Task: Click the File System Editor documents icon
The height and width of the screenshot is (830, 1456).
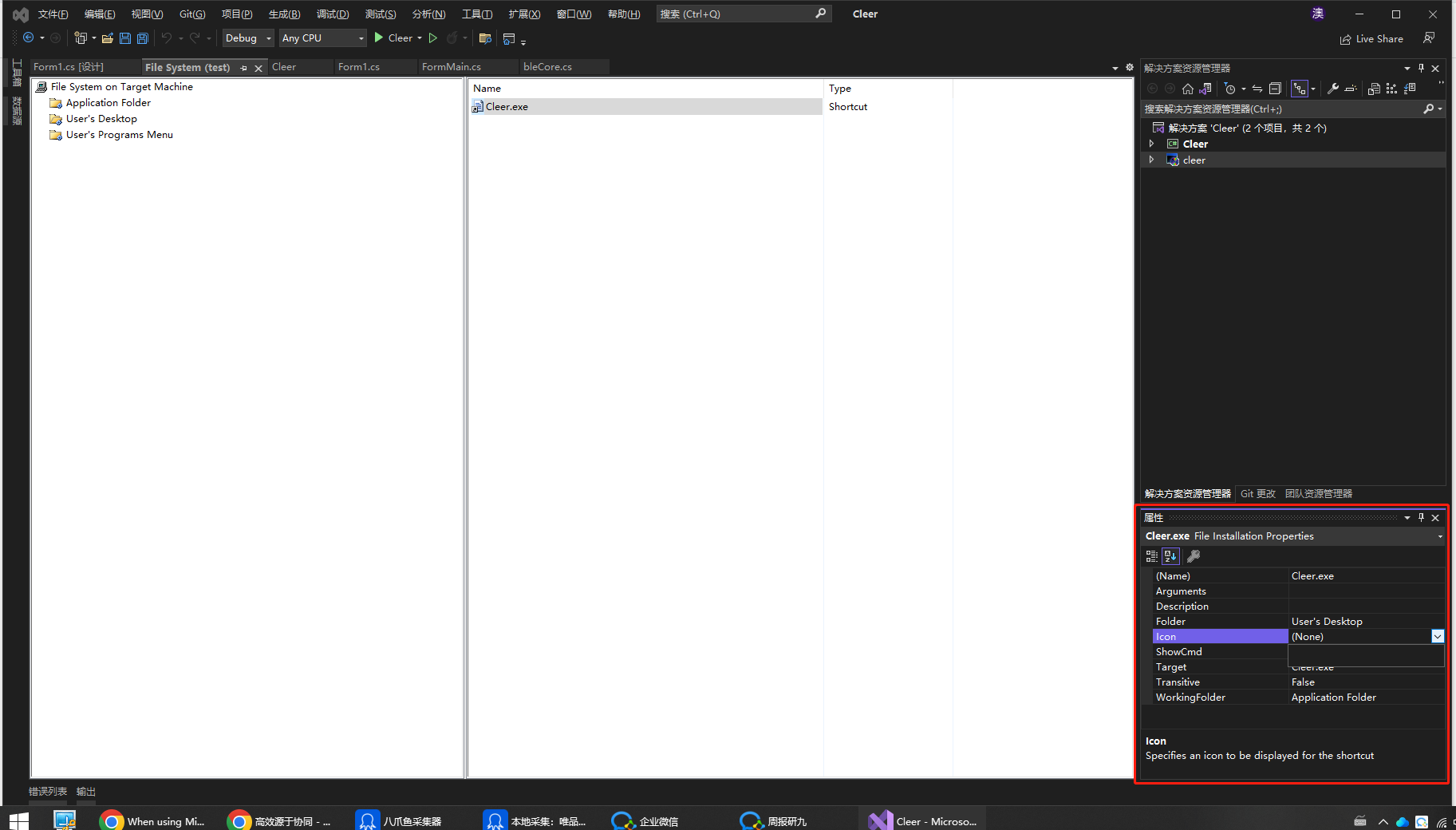Action: pyautogui.click(x=1374, y=89)
